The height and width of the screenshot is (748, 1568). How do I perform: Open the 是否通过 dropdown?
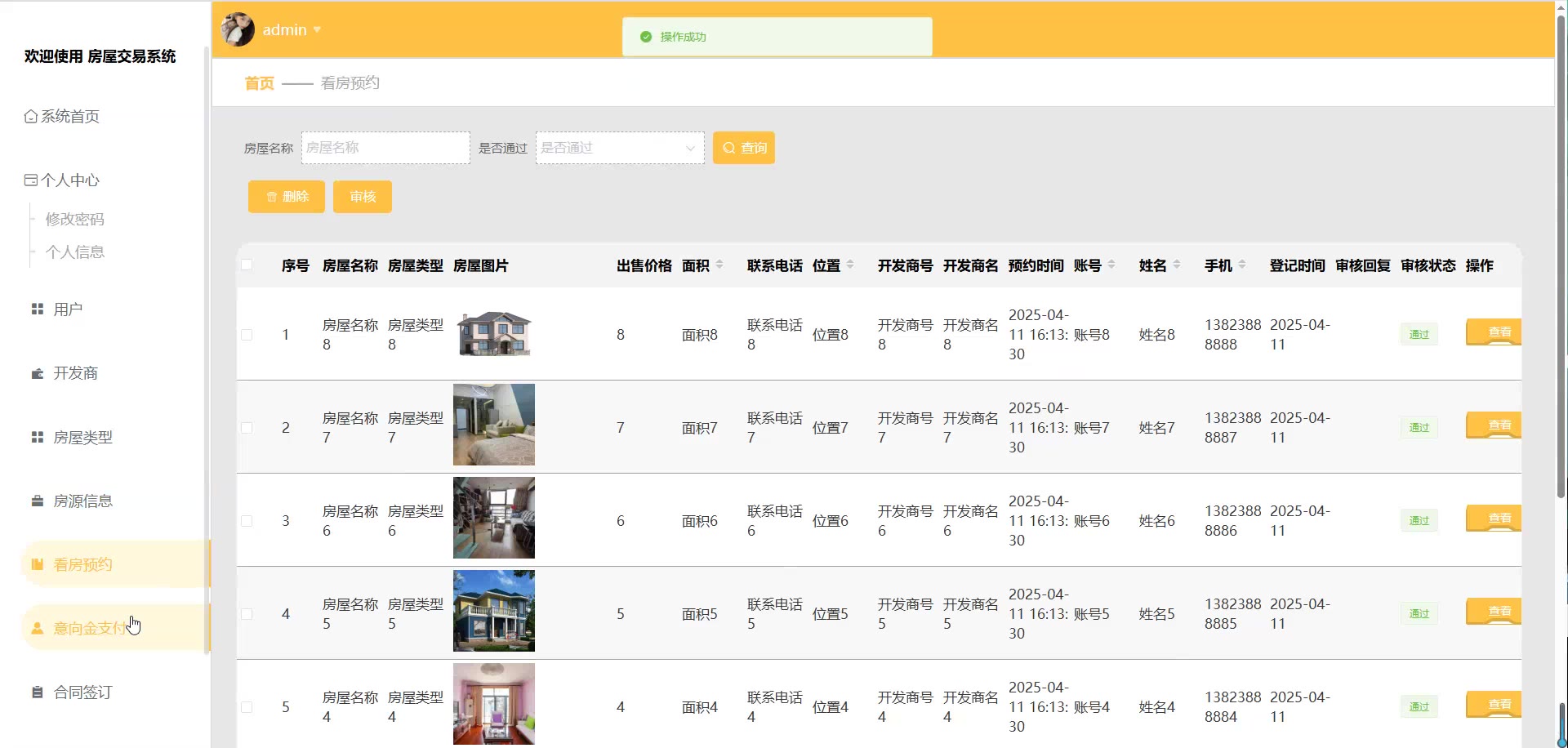(x=619, y=148)
